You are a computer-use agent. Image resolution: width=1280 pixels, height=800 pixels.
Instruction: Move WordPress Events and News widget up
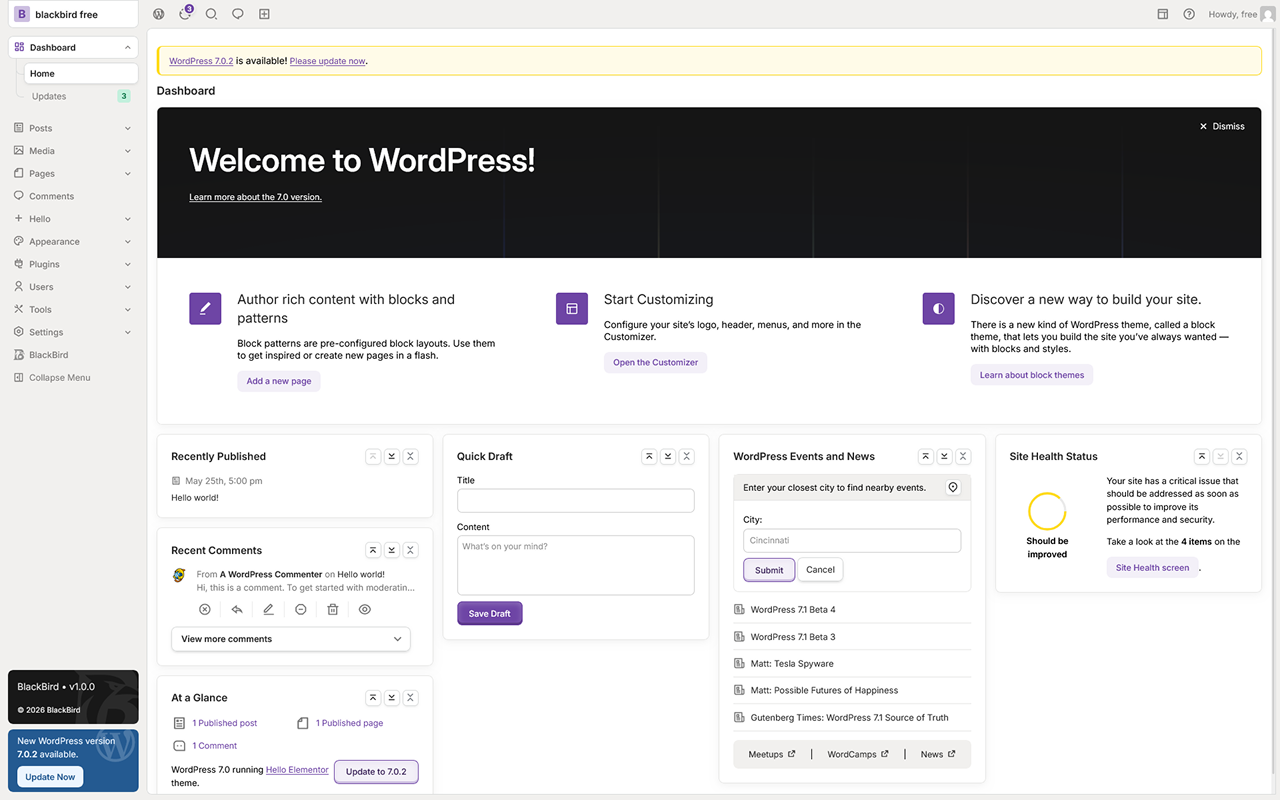click(x=925, y=456)
